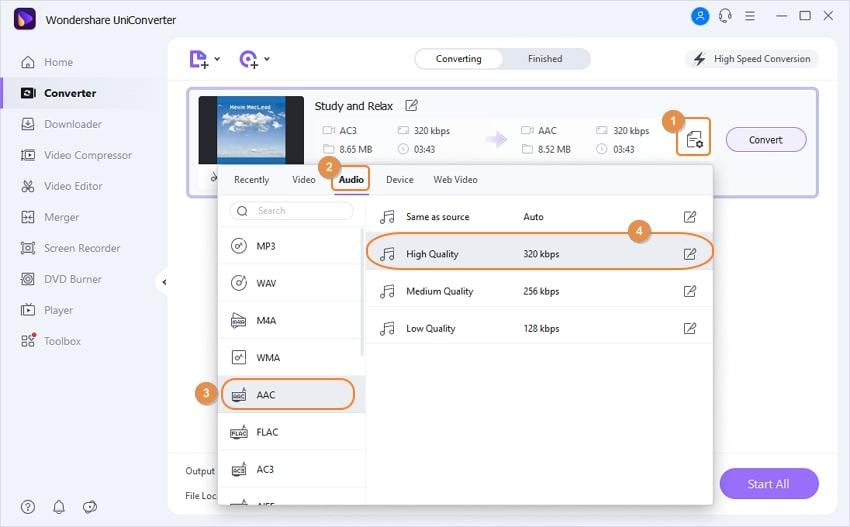Click the Study and Relax thumbnail
Screen dimensions: 850x527
tap(251, 130)
